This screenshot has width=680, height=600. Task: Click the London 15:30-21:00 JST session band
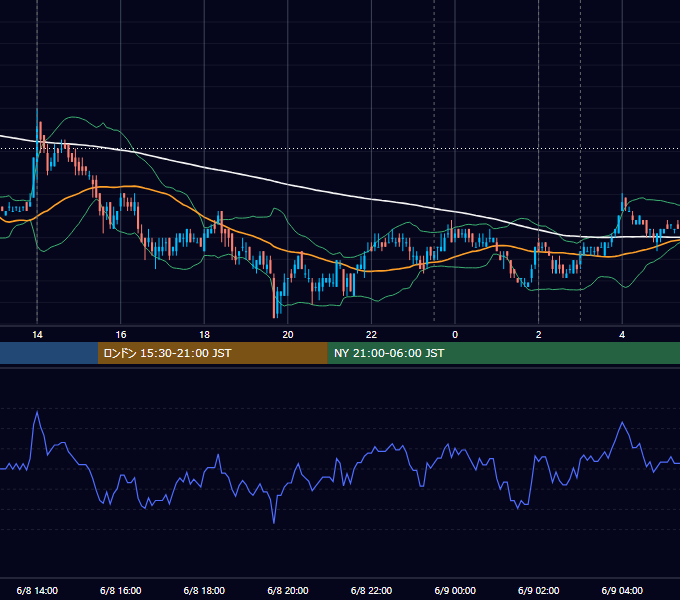pyautogui.click(x=212, y=353)
